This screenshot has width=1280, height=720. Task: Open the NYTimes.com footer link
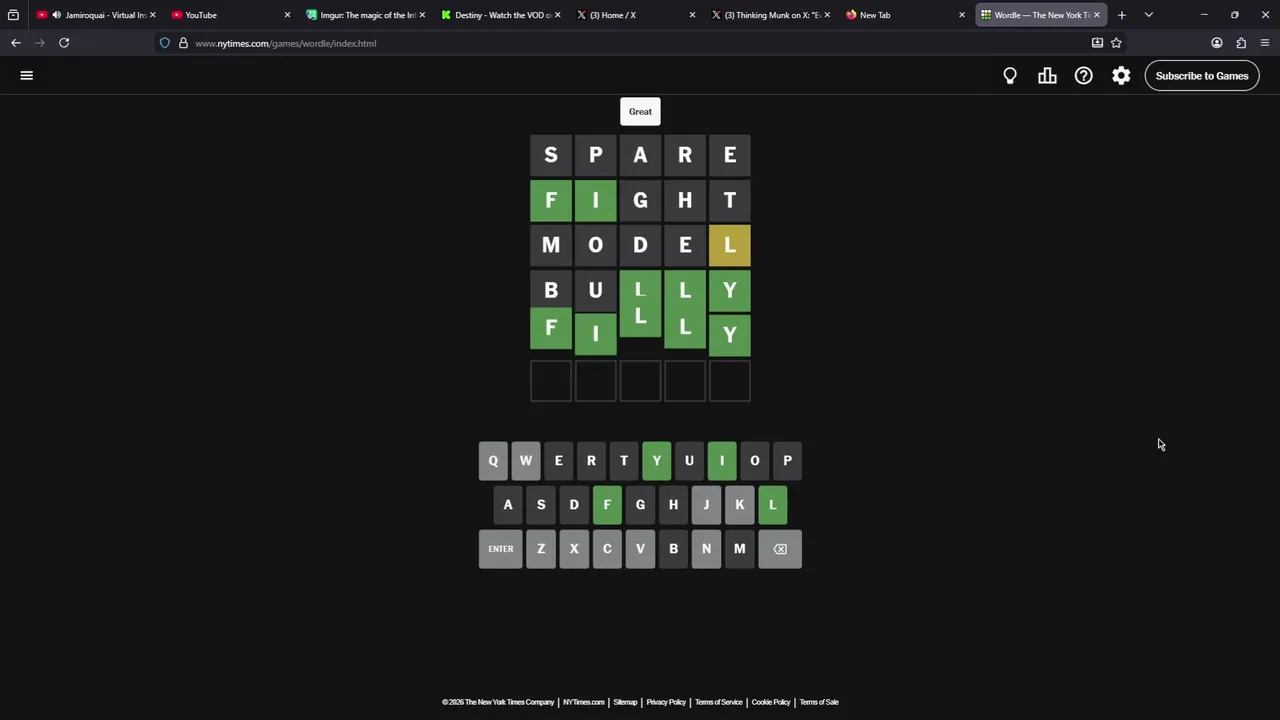(x=584, y=702)
